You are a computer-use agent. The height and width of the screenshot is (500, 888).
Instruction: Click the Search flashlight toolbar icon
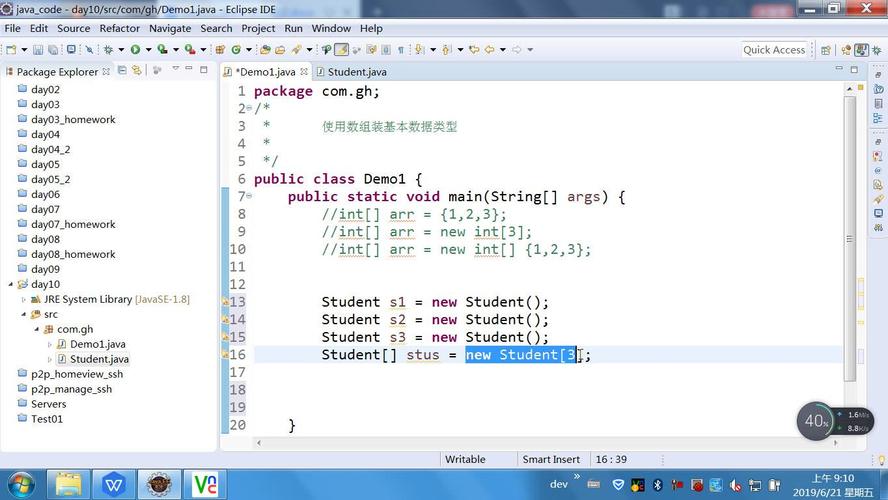pyautogui.click(x=296, y=50)
